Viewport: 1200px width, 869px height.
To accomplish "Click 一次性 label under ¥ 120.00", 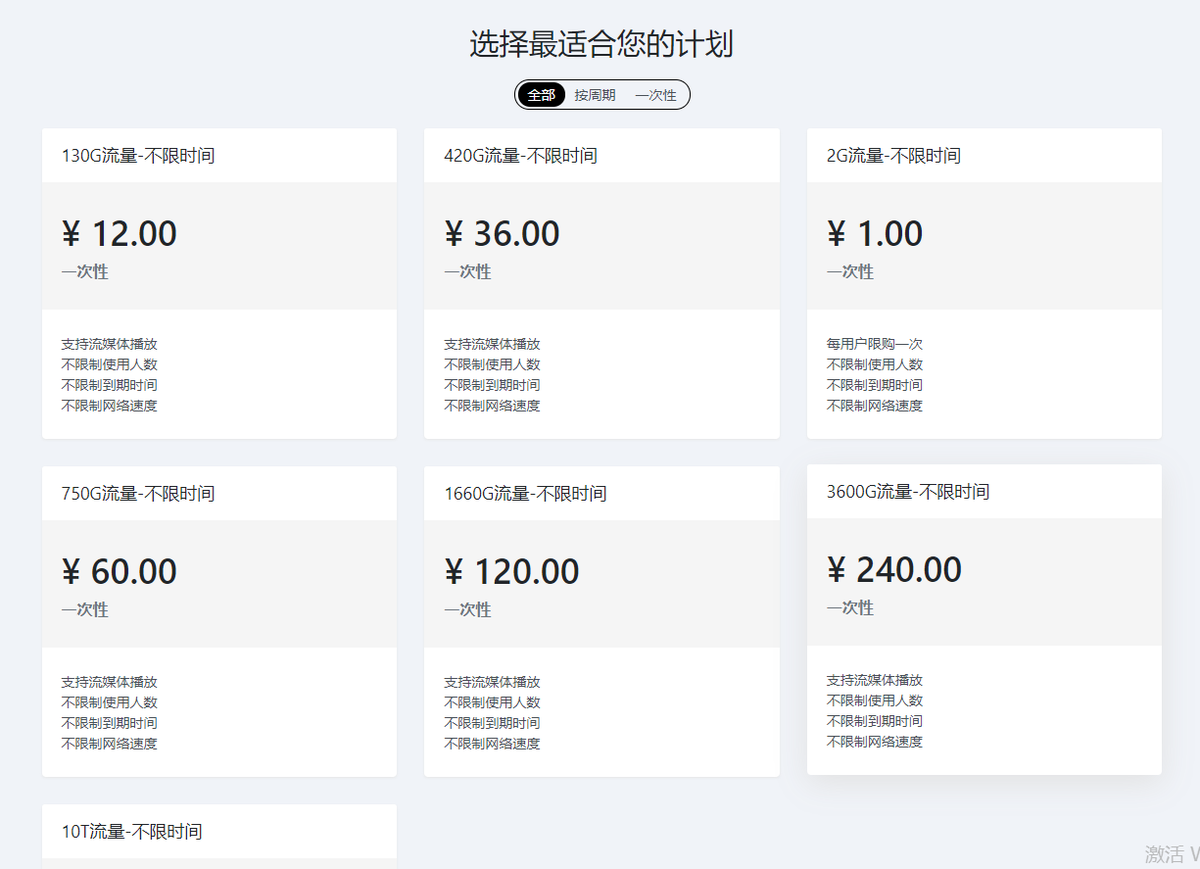I will point(468,610).
